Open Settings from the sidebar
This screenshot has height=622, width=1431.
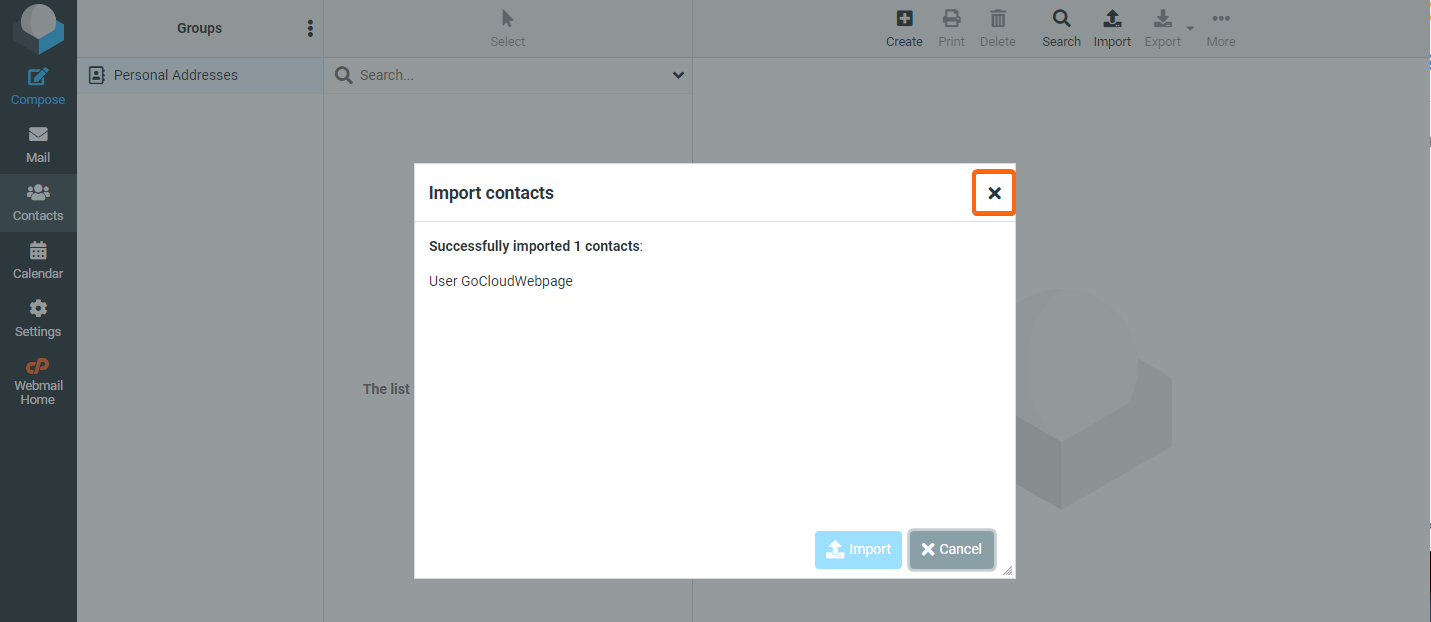[38, 318]
